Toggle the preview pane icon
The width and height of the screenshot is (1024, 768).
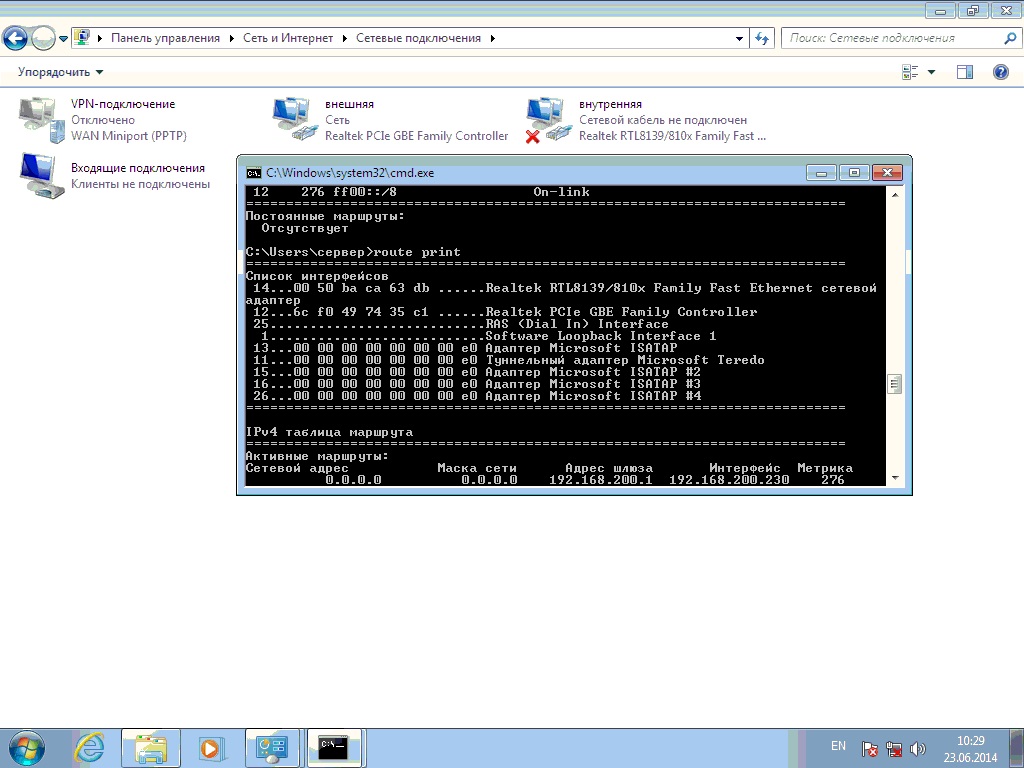click(x=965, y=72)
